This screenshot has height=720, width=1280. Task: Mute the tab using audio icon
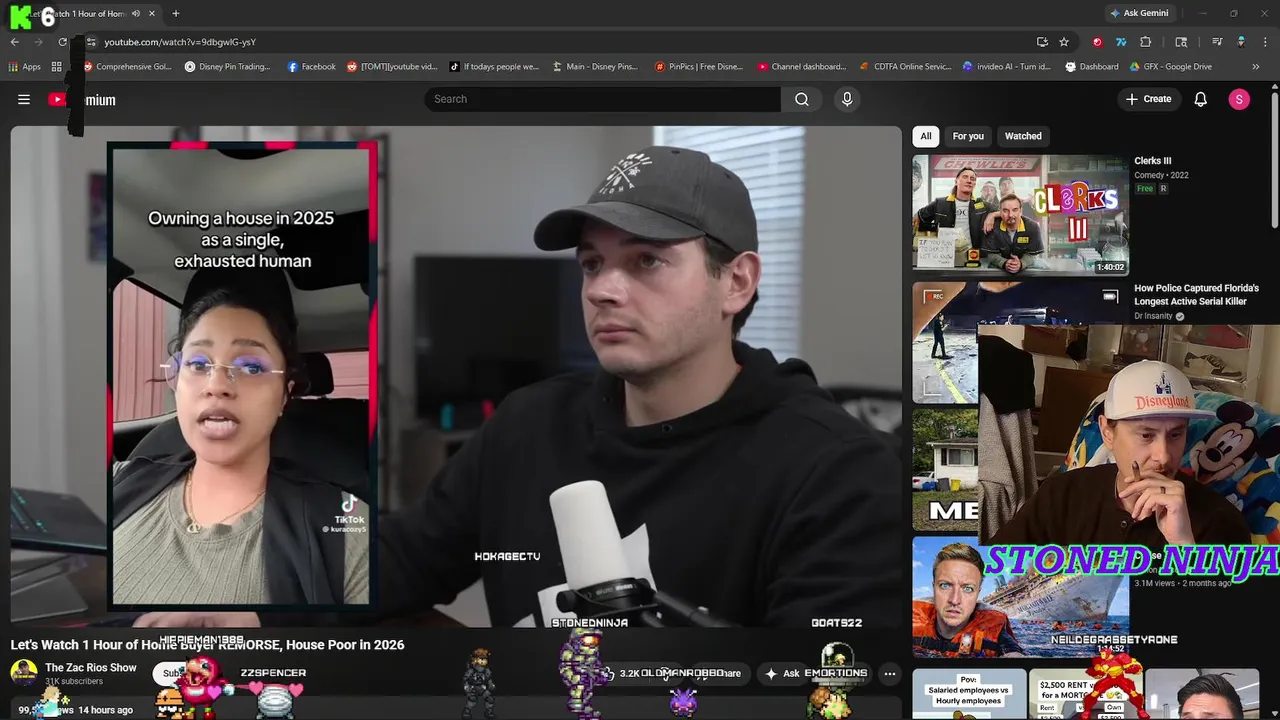(136, 13)
